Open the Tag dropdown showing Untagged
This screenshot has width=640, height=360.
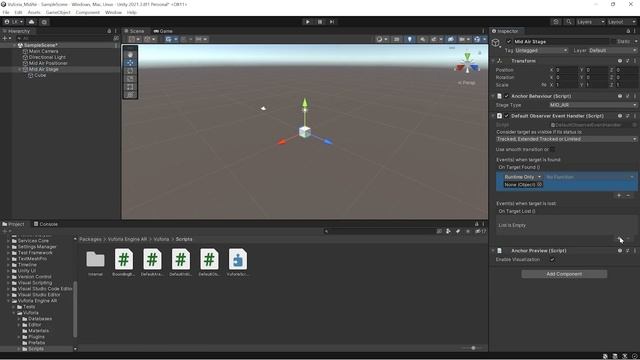(x=541, y=51)
